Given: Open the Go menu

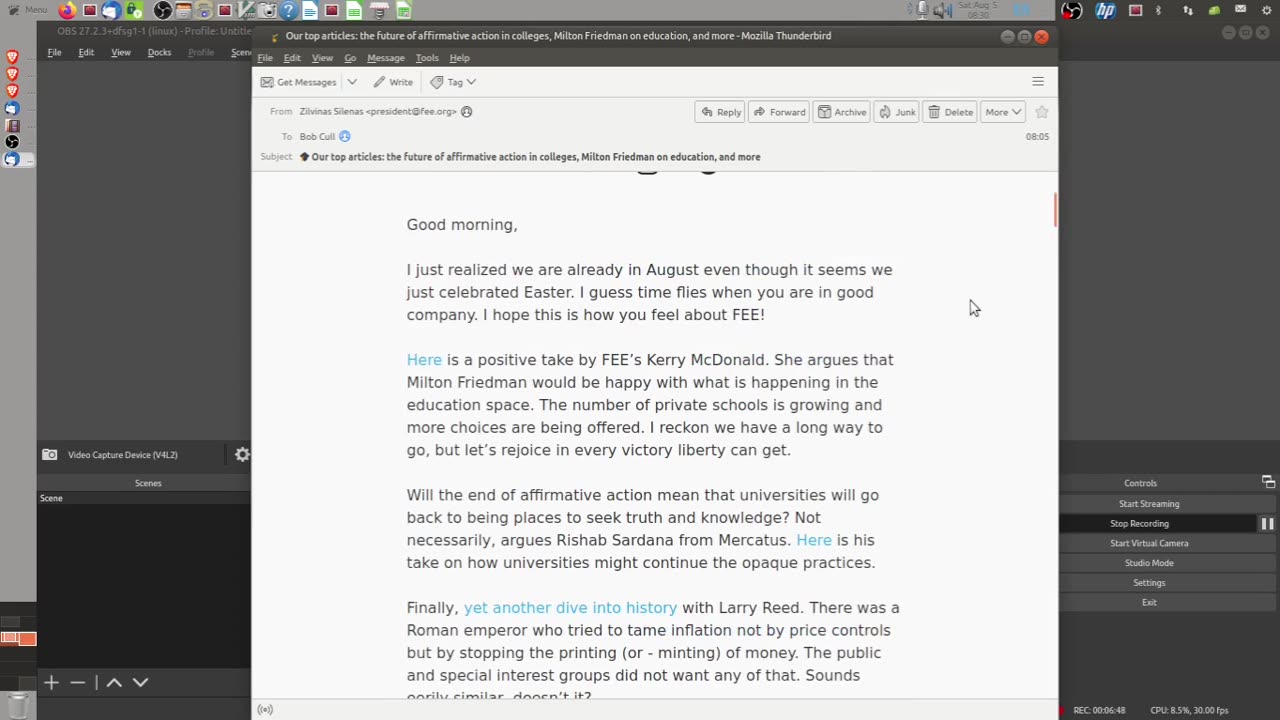Looking at the screenshot, I should 350,58.
